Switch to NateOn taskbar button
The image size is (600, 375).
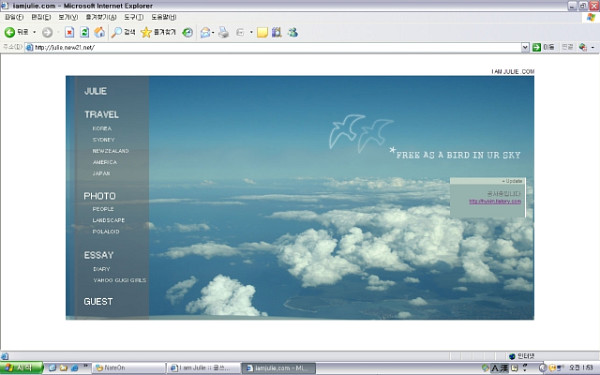129,368
